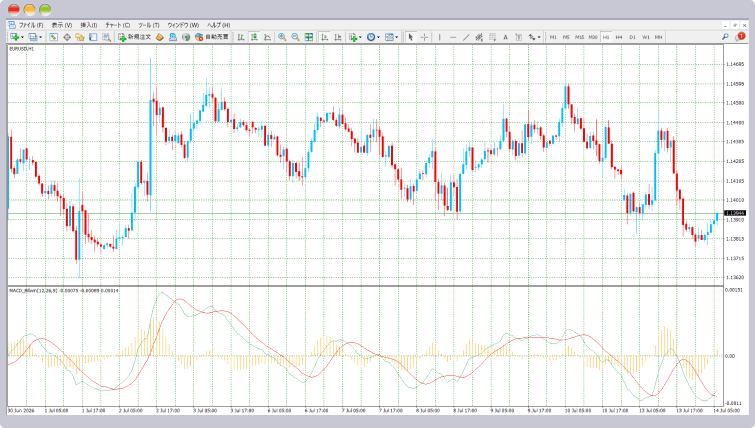Zoom in on the chart
This screenshot has width=755, height=428.
282,37
